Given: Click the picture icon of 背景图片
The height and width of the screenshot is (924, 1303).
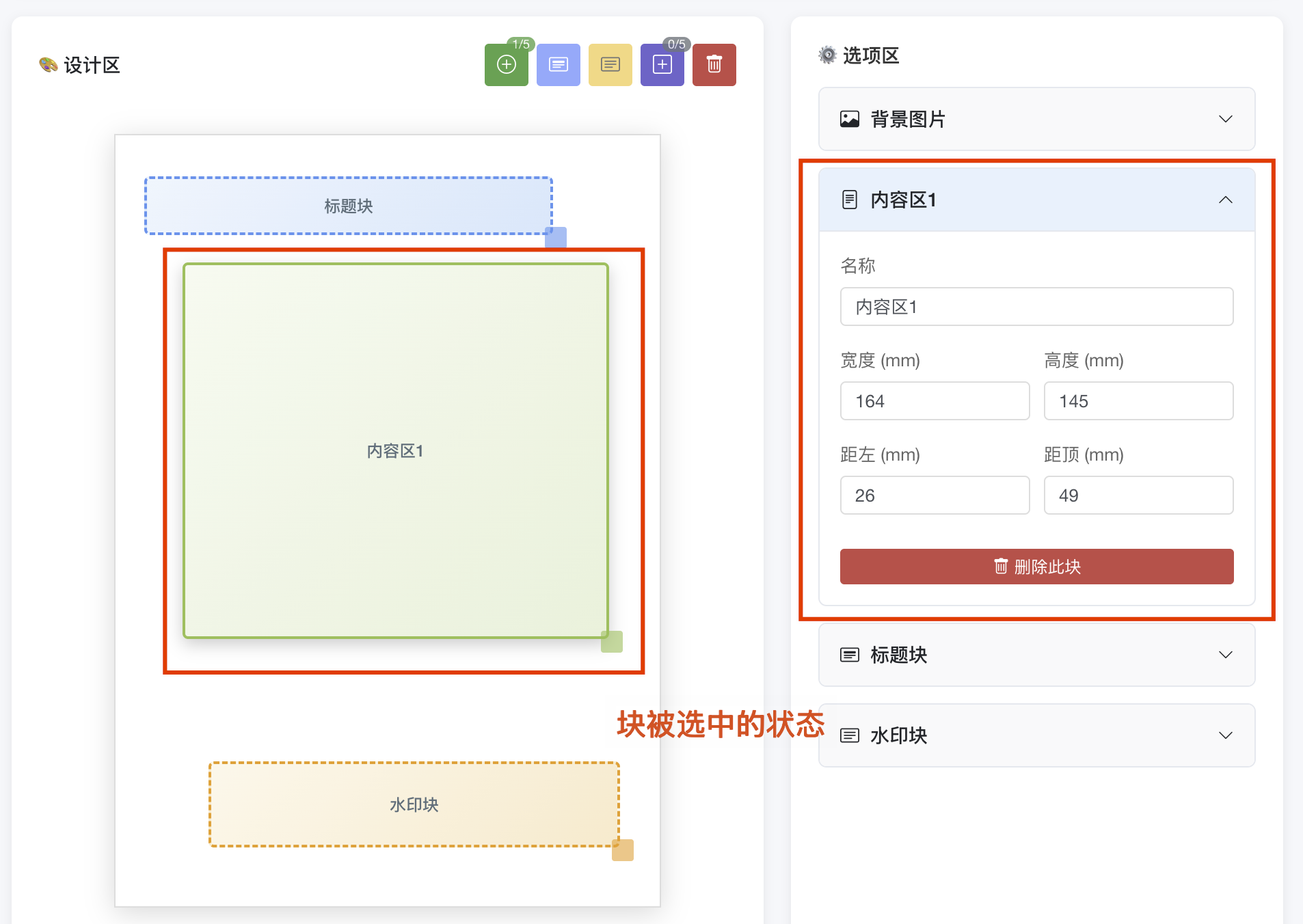Looking at the screenshot, I should point(849,119).
